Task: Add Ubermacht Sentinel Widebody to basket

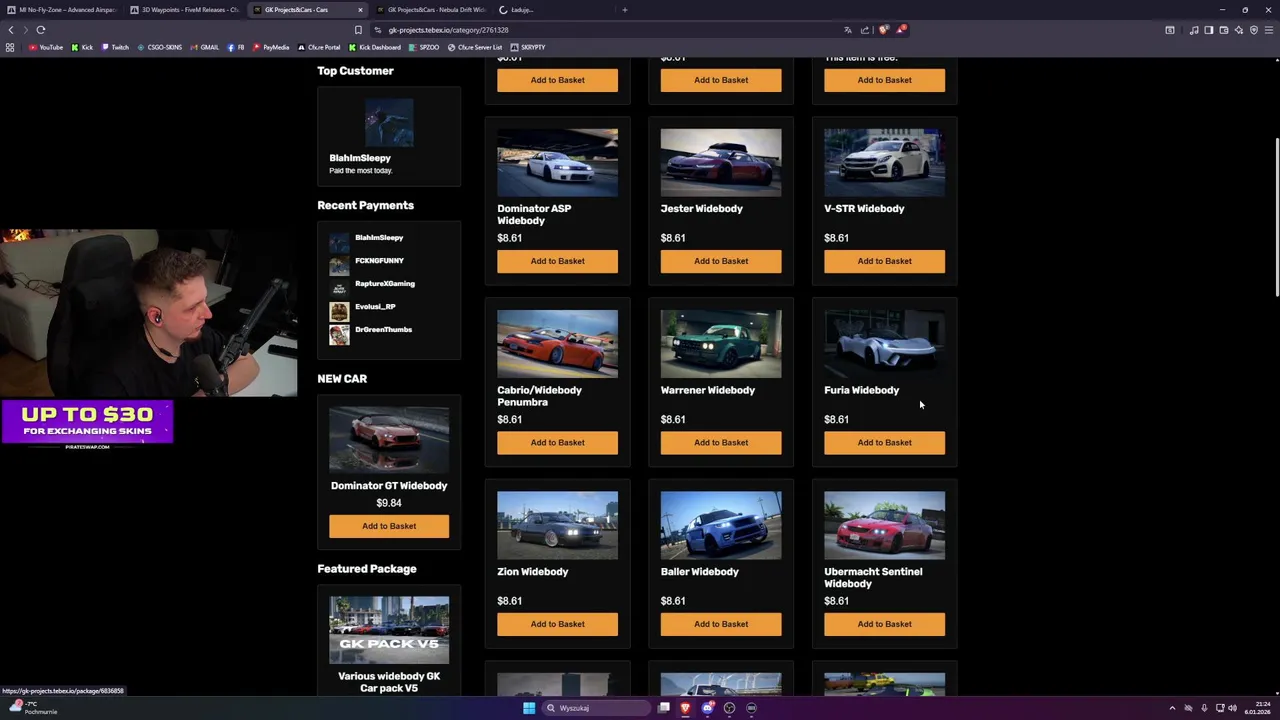Action: (884, 624)
